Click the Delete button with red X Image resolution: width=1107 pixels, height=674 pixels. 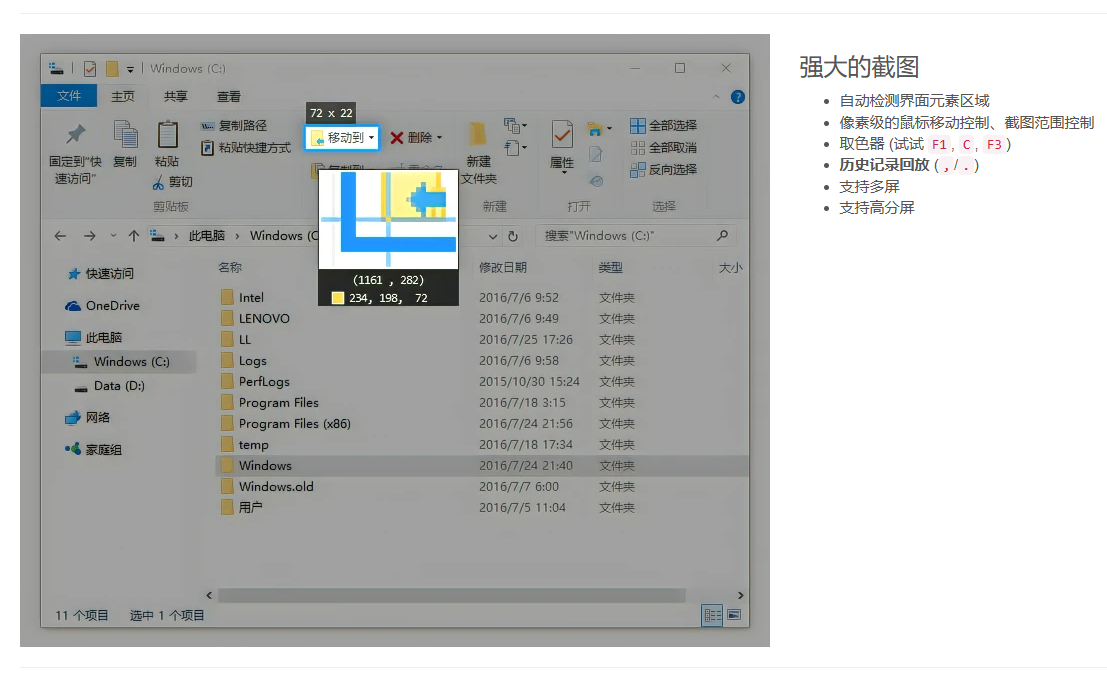point(416,138)
